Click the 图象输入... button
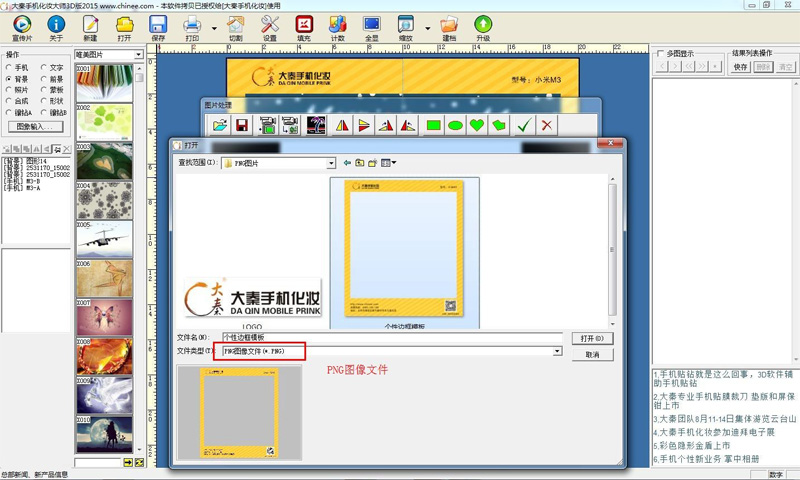This screenshot has height=480, width=800. pyautogui.click(x=36, y=127)
